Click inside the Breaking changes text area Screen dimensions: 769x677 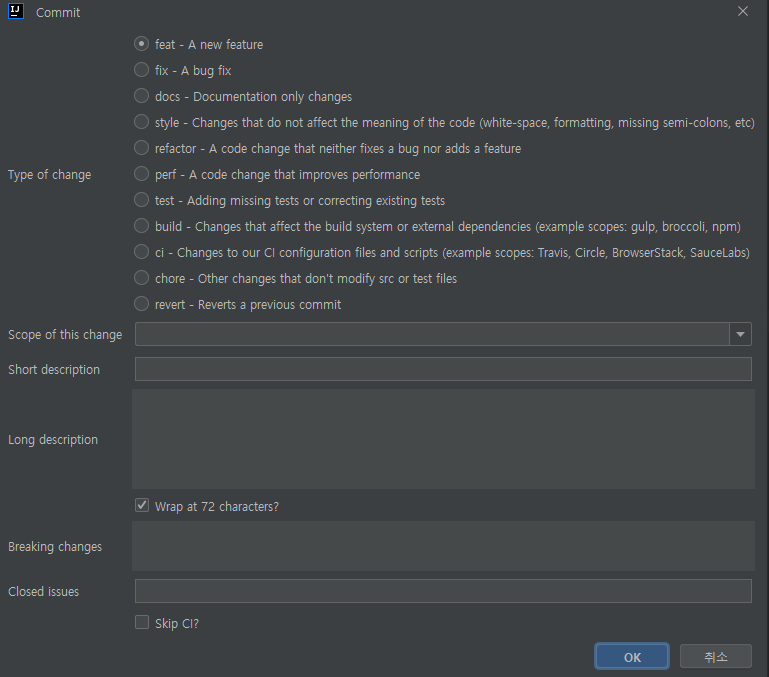(x=443, y=546)
